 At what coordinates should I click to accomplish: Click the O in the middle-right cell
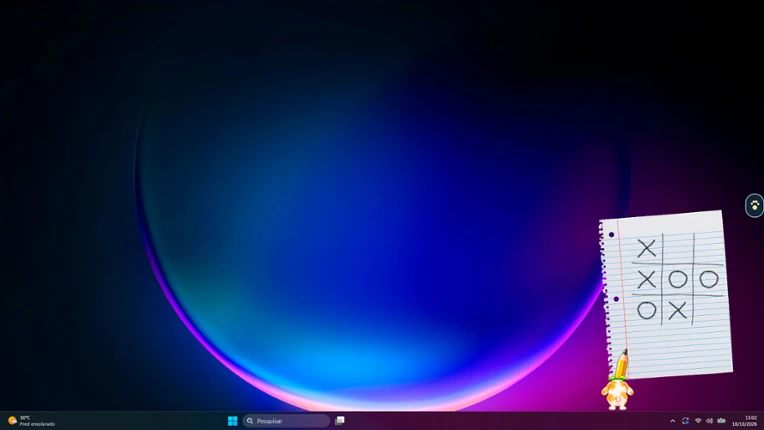(x=709, y=279)
